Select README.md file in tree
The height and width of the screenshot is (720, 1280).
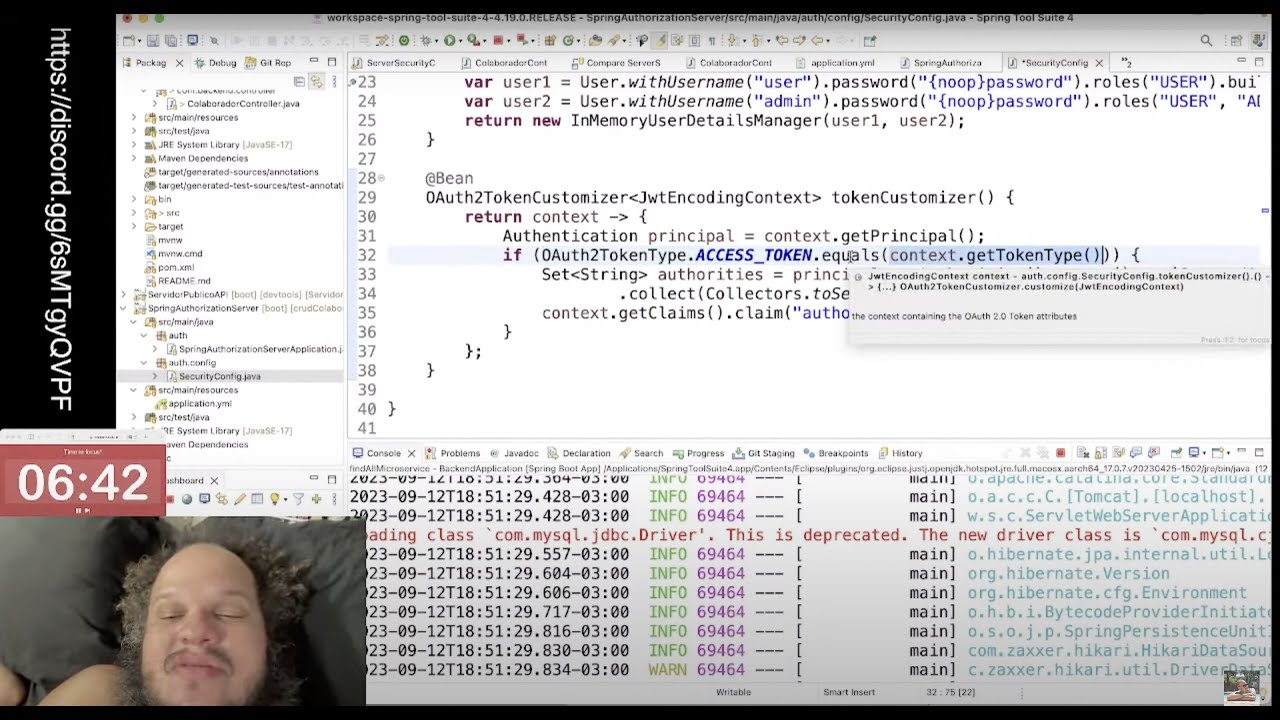184,281
